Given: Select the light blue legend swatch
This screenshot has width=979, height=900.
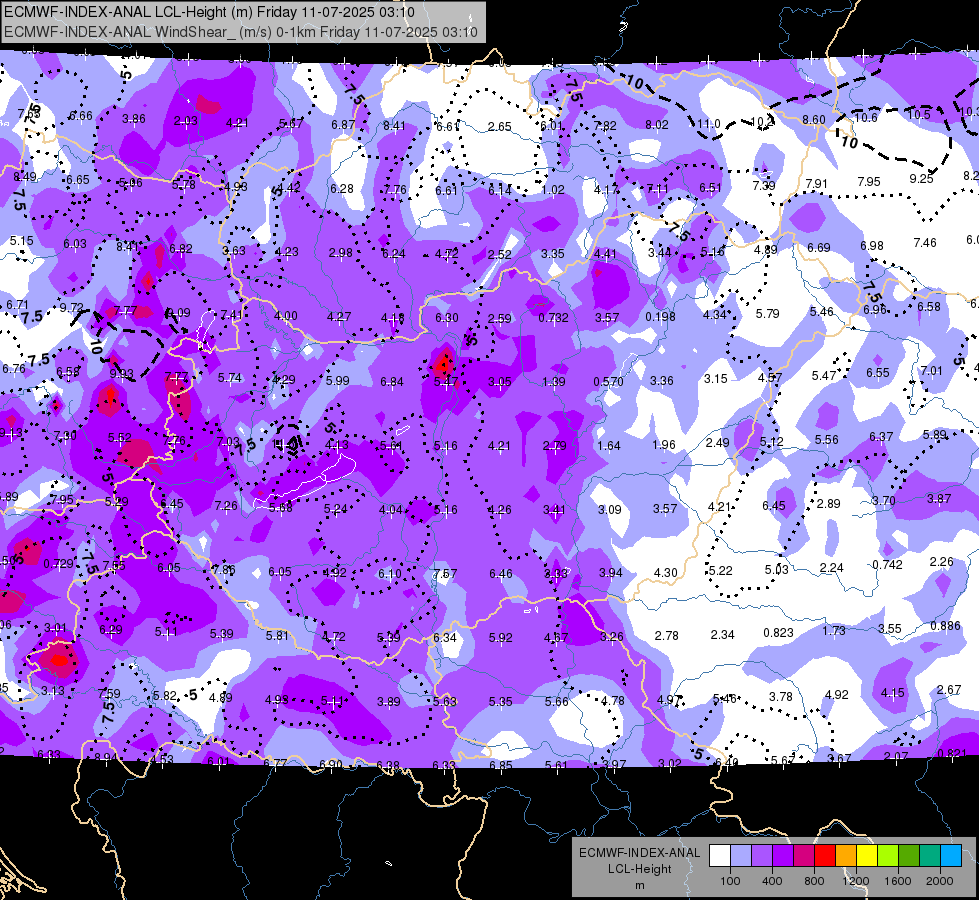Looking at the screenshot, I should point(951,855).
